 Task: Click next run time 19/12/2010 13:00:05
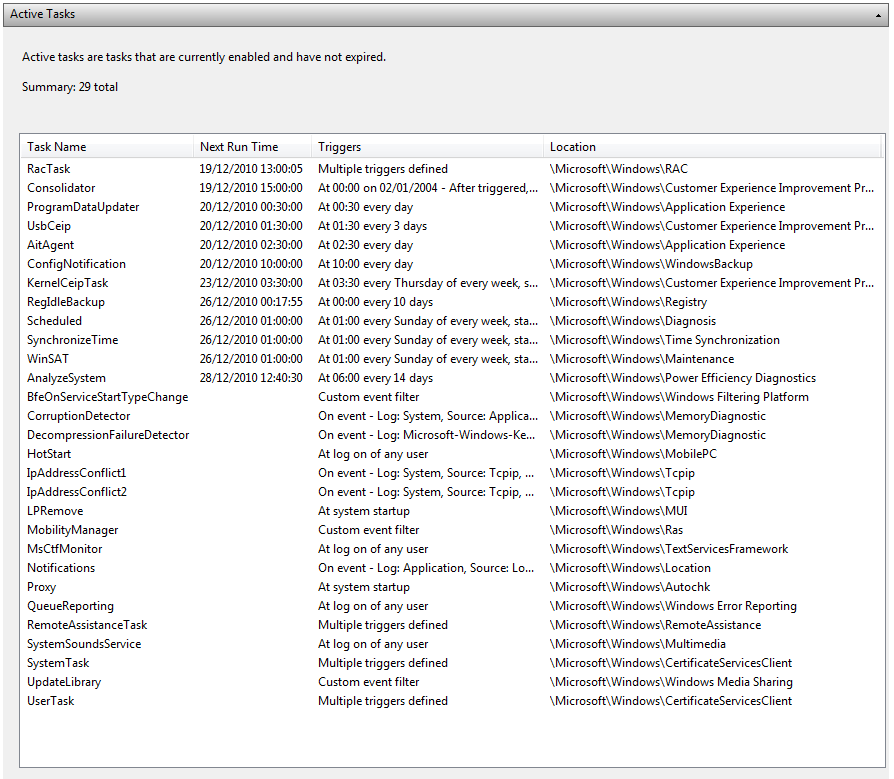[x=251, y=169]
